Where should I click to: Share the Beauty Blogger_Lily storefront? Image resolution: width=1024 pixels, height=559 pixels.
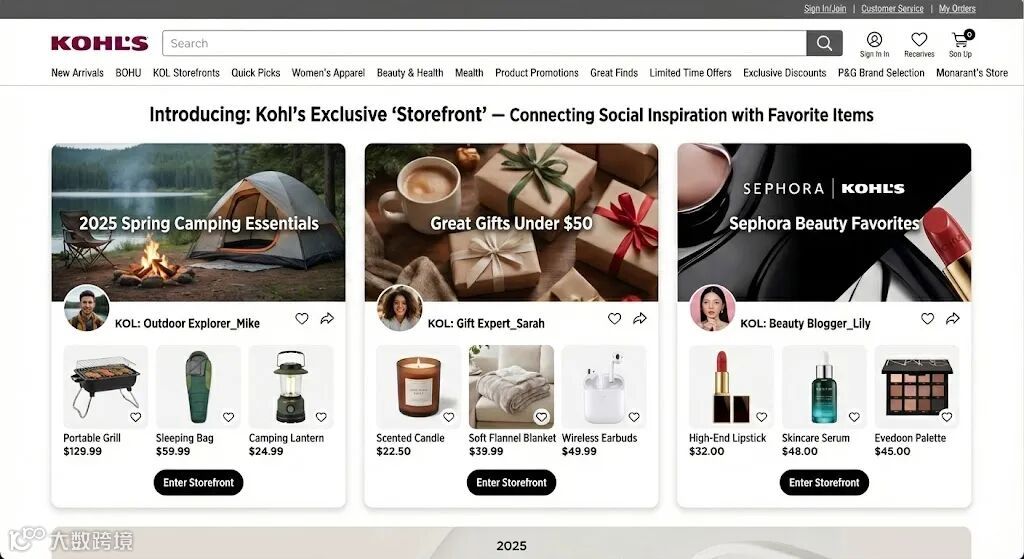pos(953,319)
